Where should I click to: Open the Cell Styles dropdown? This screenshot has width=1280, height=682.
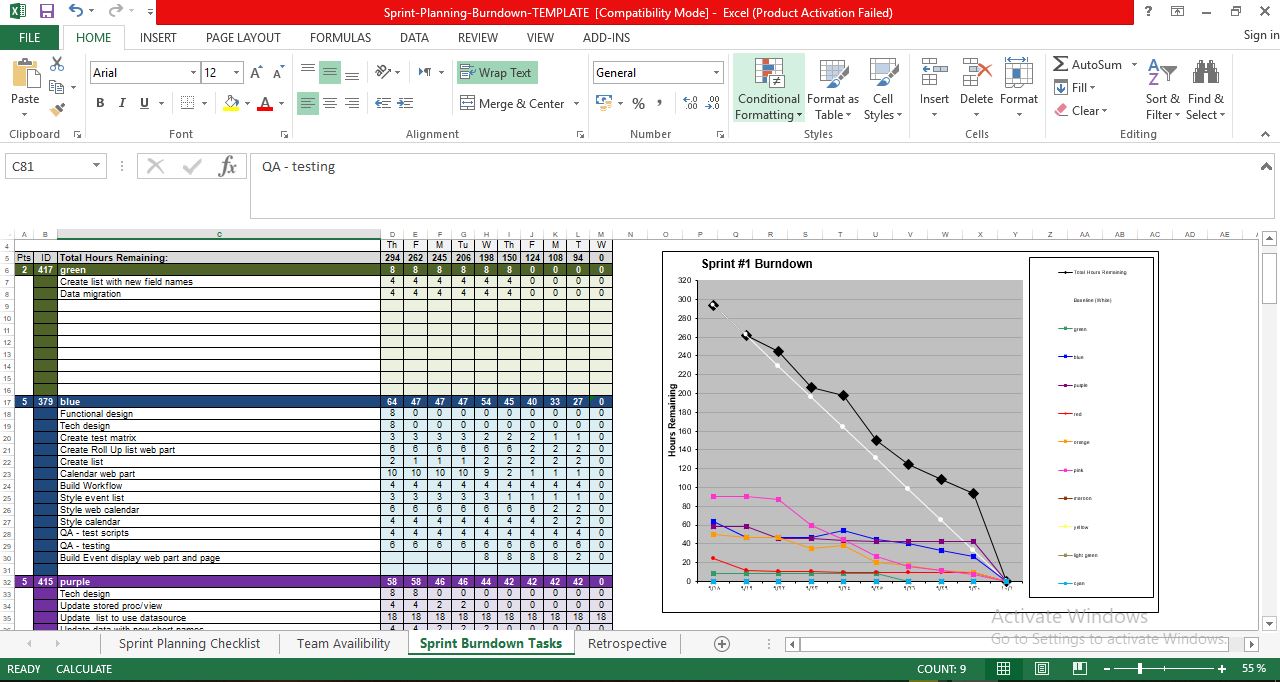[x=883, y=88]
